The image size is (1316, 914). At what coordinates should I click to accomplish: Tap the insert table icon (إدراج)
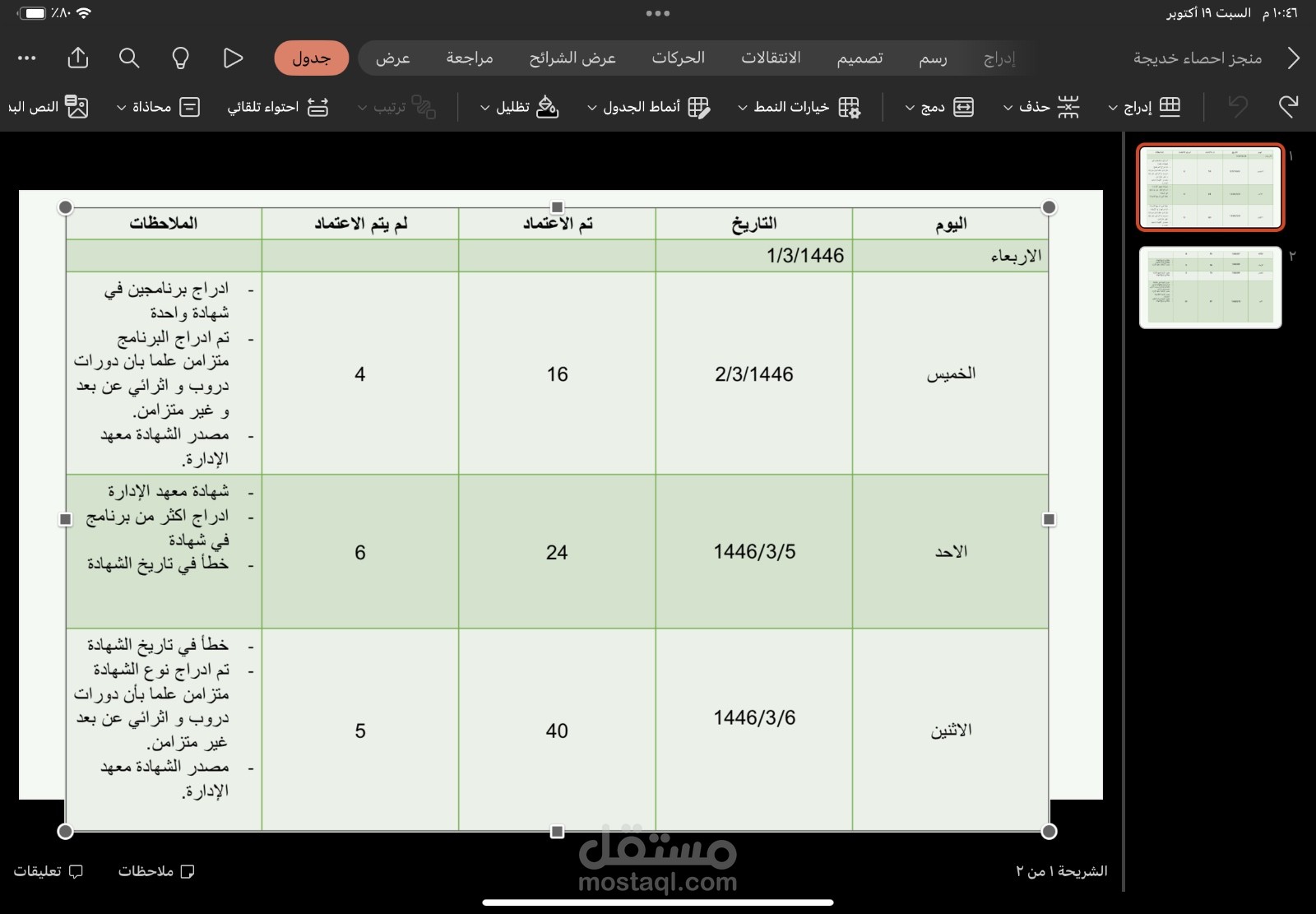click(1170, 107)
